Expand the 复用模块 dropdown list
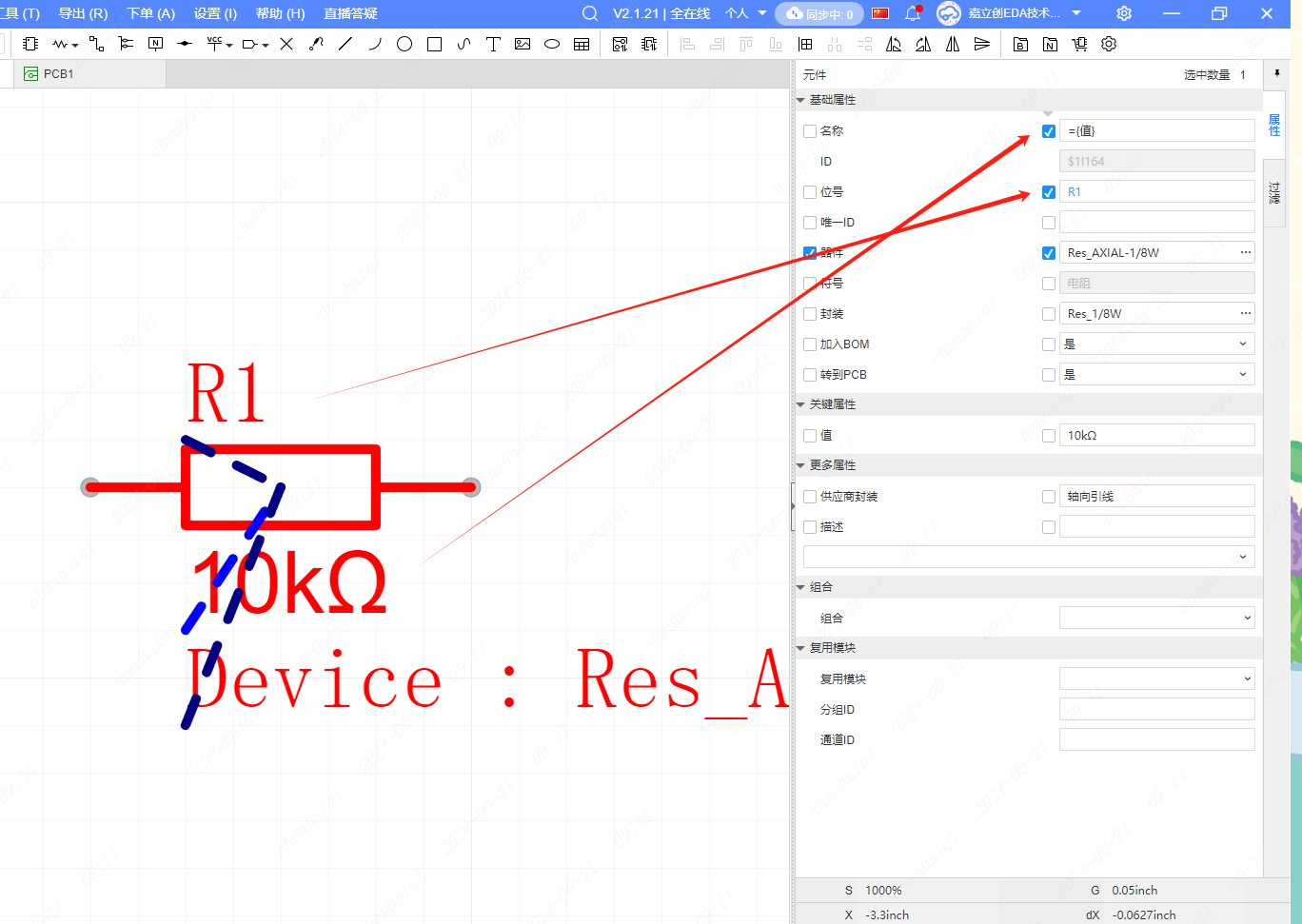 [x=1156, y=679]
